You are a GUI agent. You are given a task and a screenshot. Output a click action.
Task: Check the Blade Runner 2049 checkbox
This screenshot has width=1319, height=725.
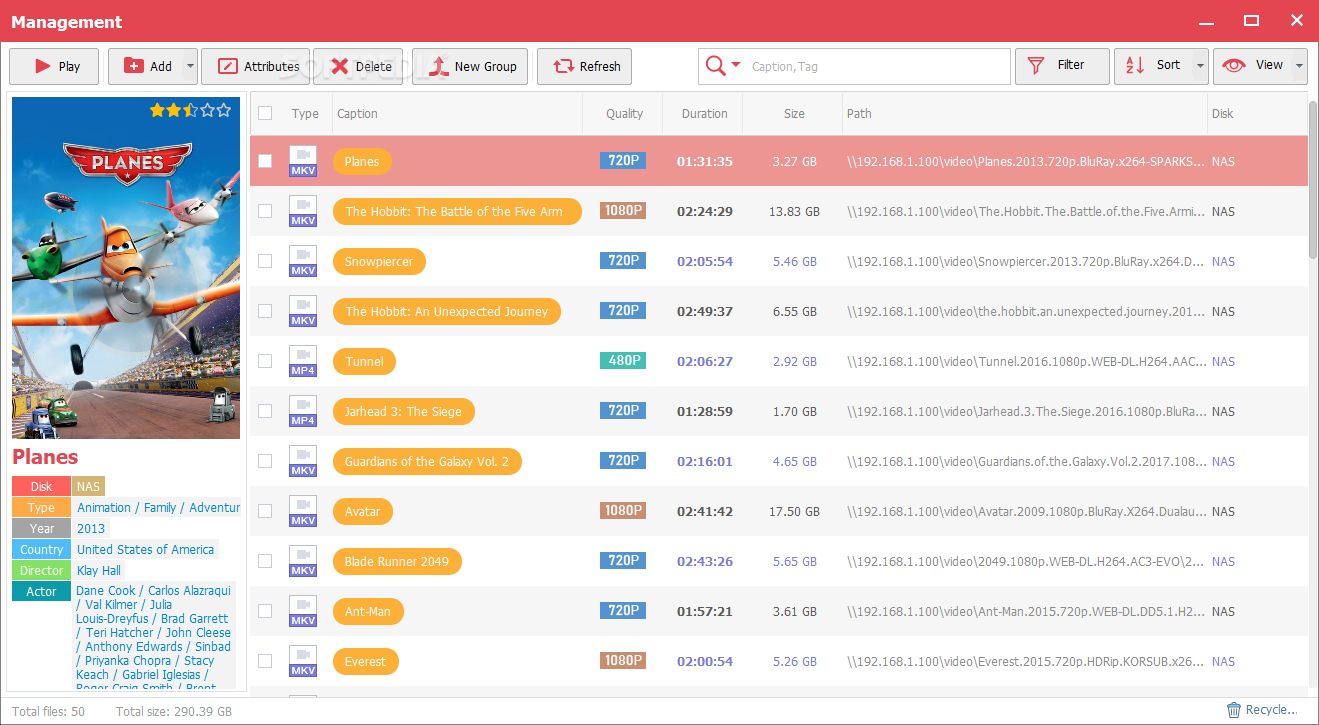(x=265, y=561)
